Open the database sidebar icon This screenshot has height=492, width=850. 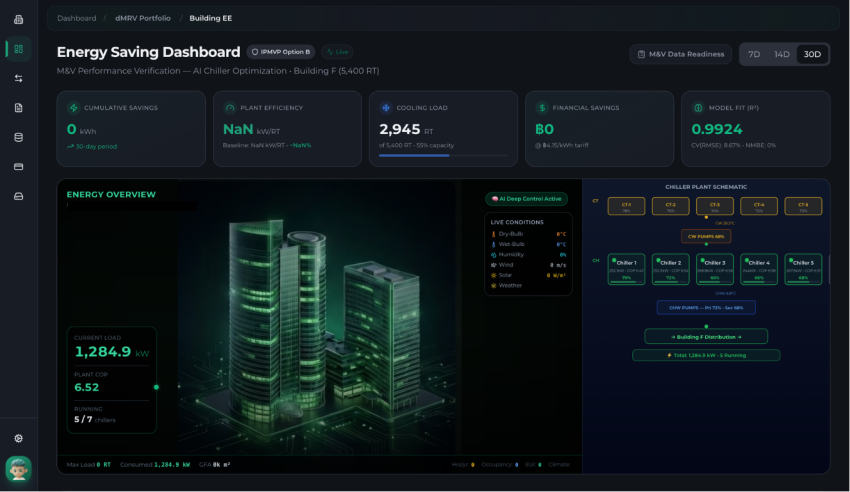click(x=18, y=138)
